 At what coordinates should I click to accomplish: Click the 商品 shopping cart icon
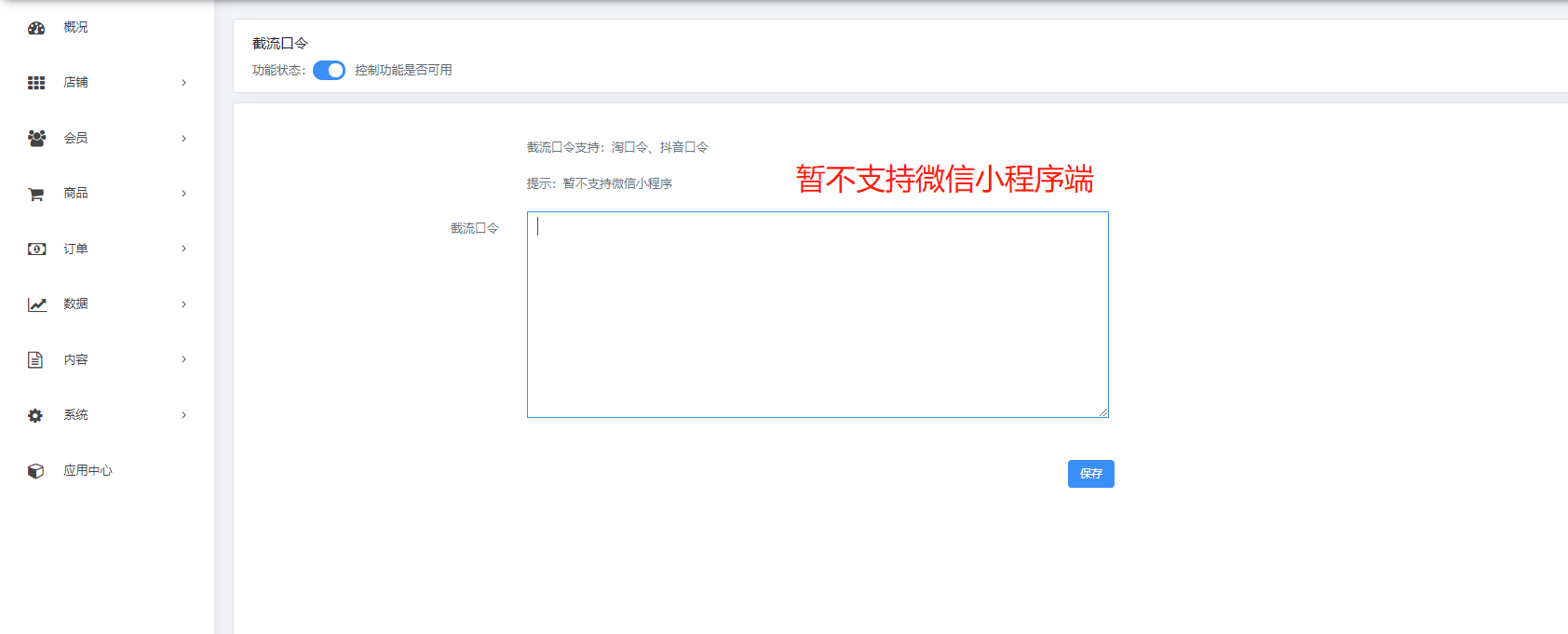[x=36, y=194]
